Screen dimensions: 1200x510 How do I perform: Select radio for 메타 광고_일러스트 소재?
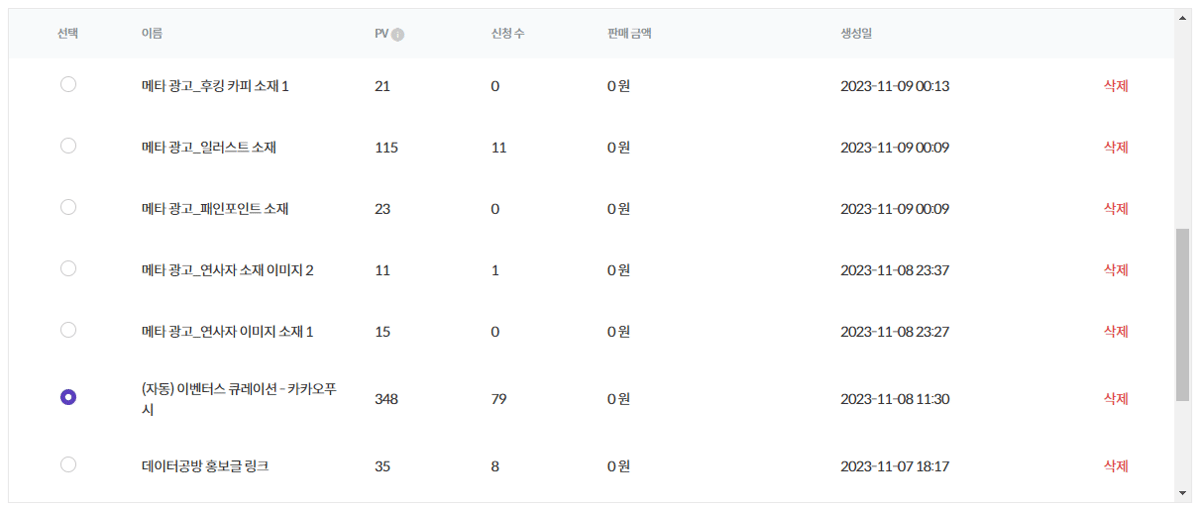[x=68, y=146]
